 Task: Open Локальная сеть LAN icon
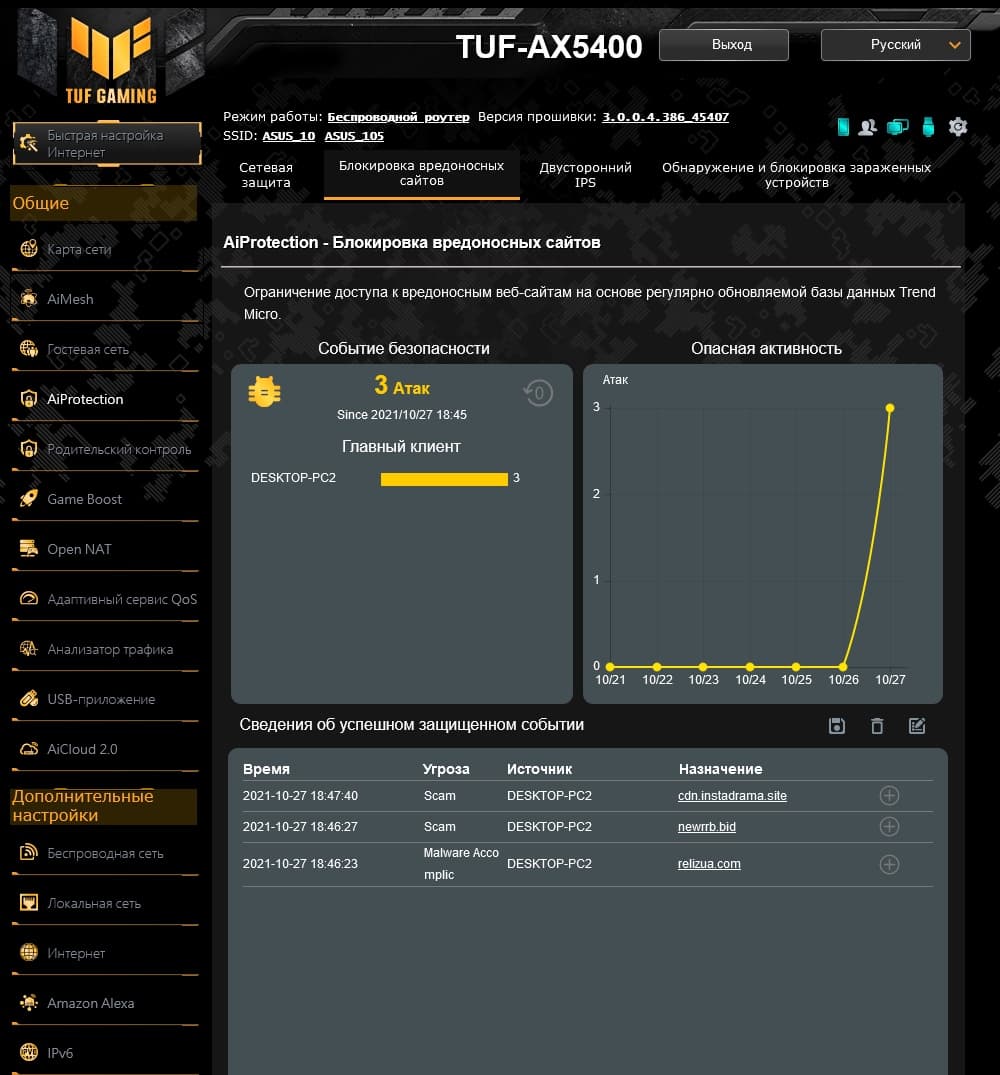pos(29,903)
